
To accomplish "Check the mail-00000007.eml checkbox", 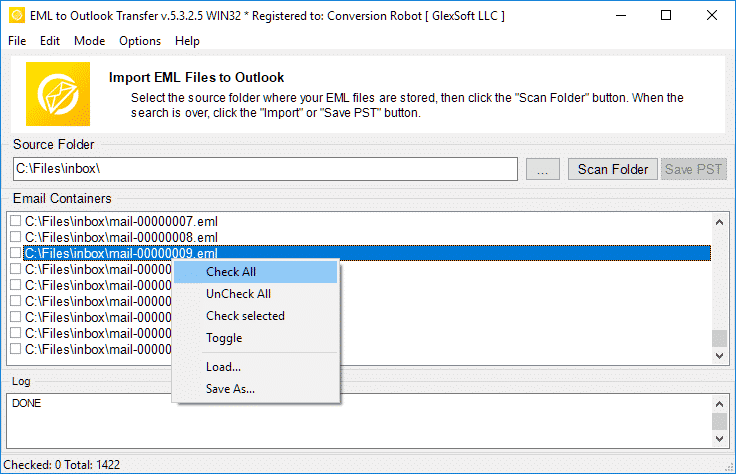I will [15, 221].
